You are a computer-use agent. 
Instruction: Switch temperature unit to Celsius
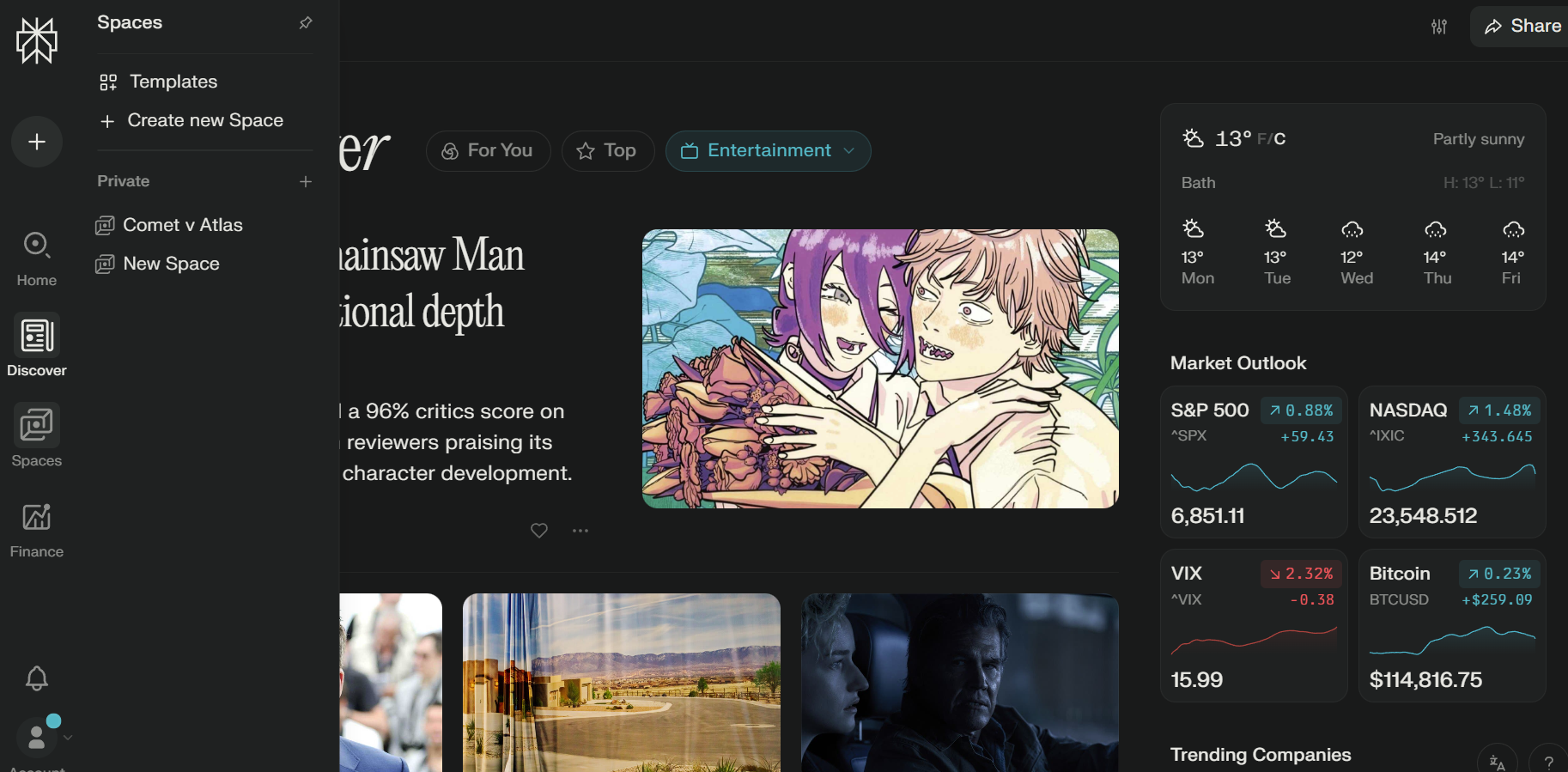point(1280,139)
